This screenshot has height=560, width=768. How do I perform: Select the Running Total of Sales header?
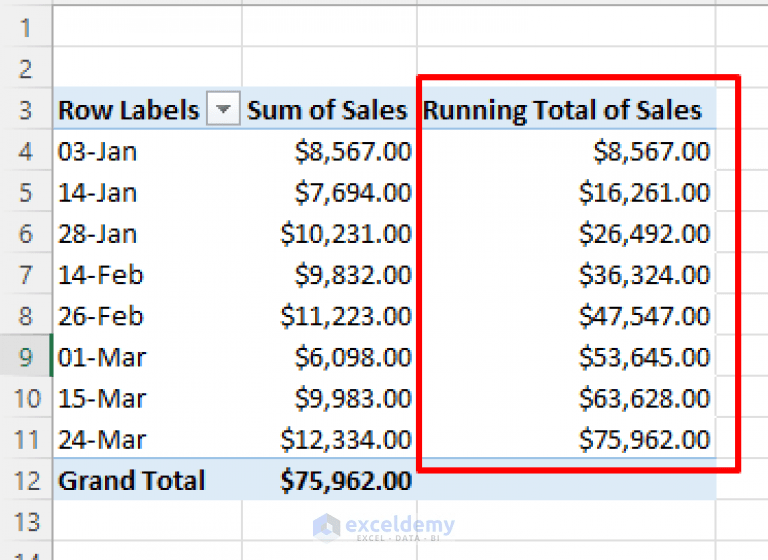[x=566, y=109]
